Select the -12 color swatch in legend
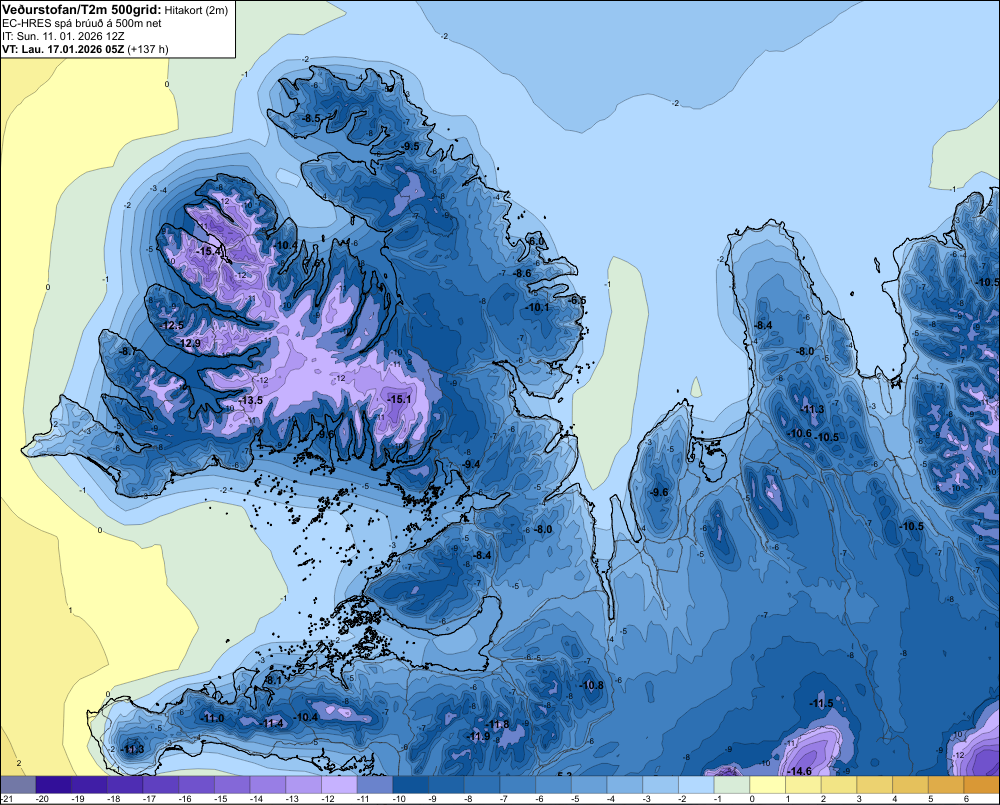 tap(339, 785)
